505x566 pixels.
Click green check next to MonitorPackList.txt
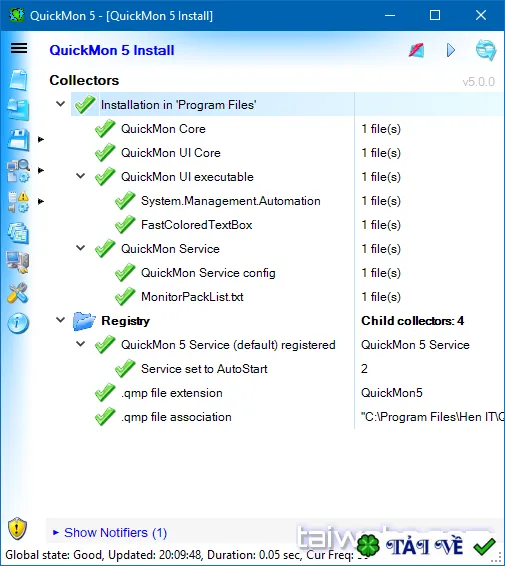point(125,297)
